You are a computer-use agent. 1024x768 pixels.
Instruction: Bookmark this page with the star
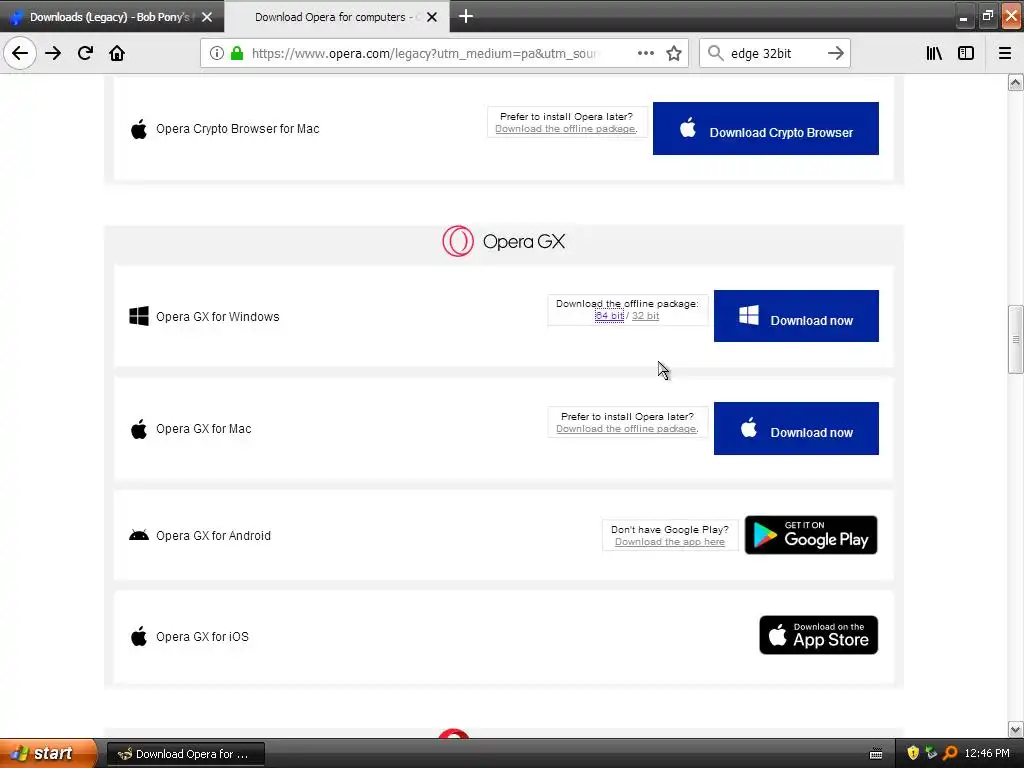[x=674, y=53]
